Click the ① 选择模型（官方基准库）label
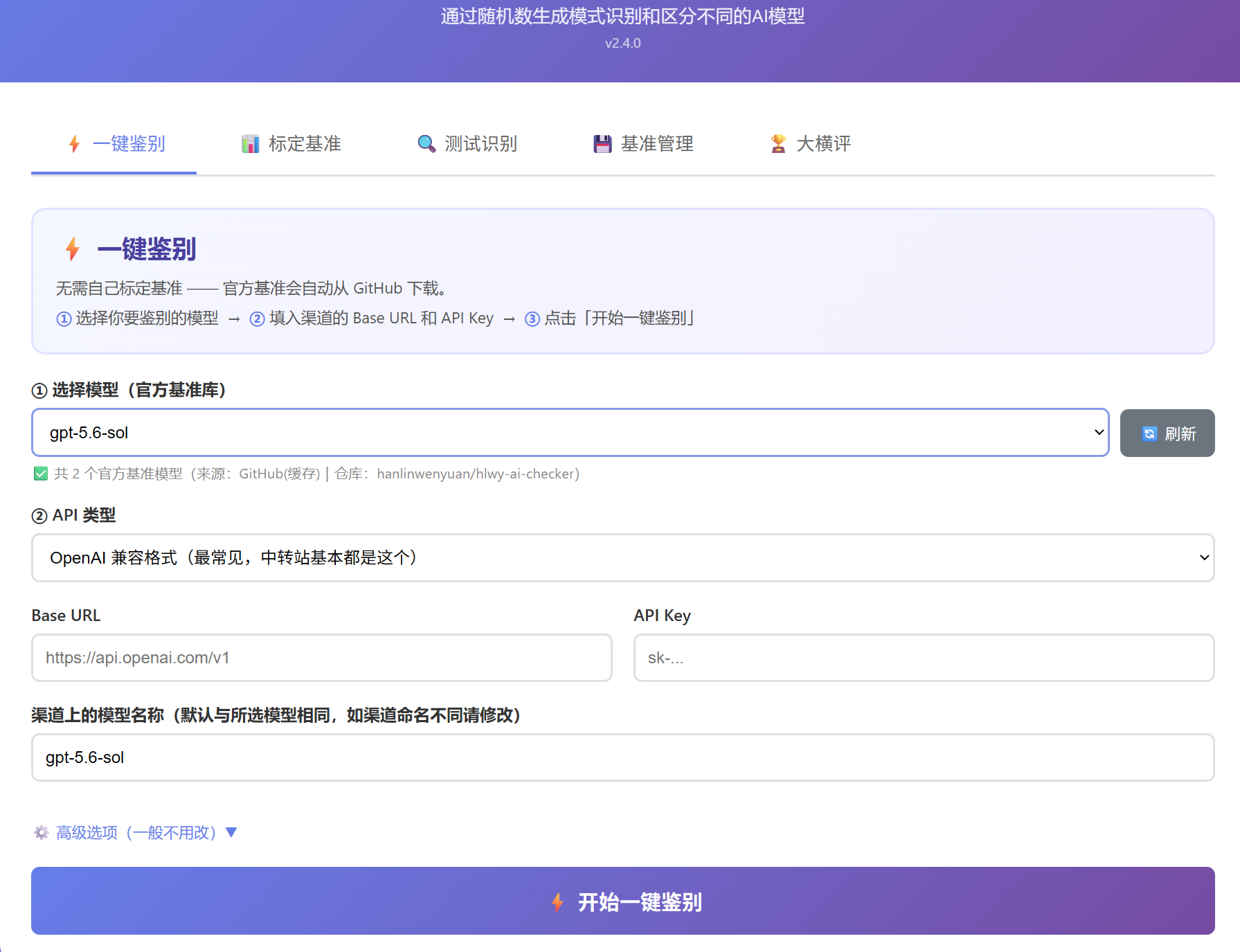1240x952 pixels. pos(129,390)
